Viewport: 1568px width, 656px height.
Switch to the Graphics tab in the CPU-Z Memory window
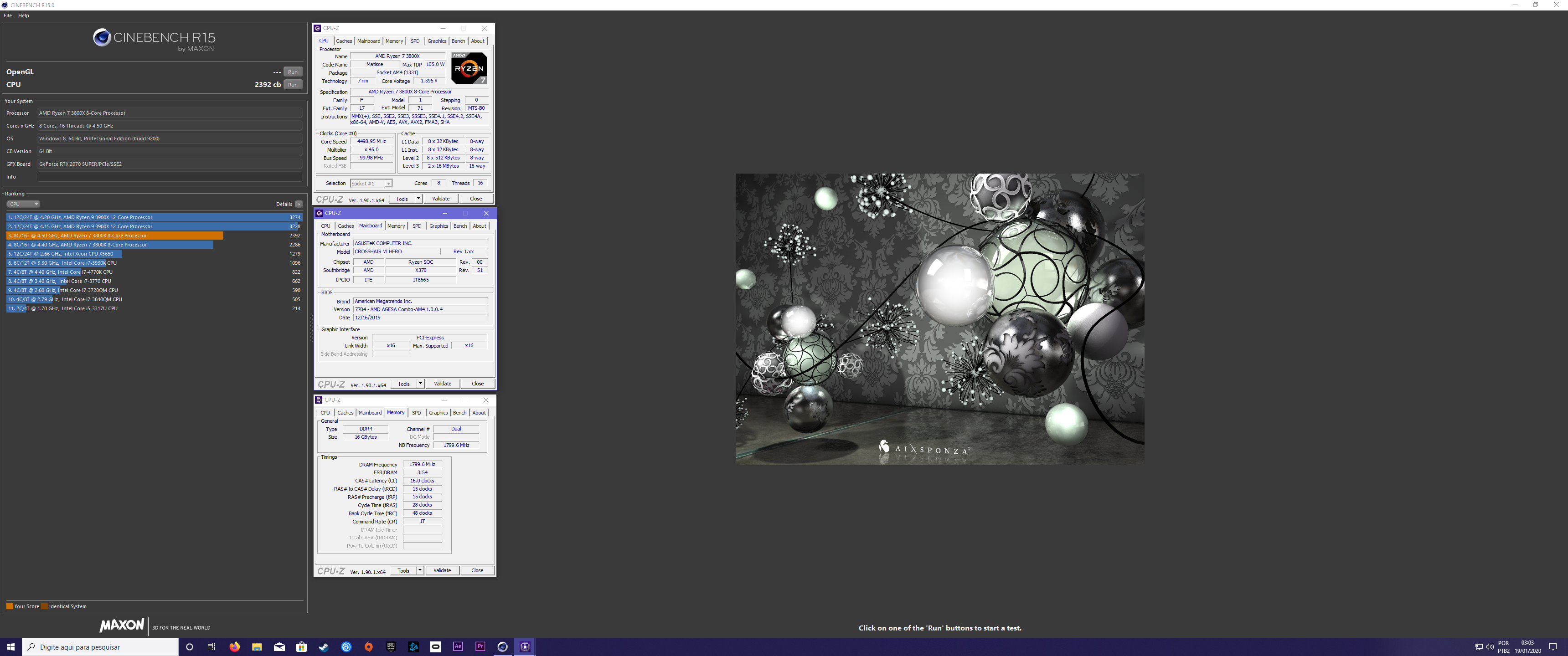[438, 413]
